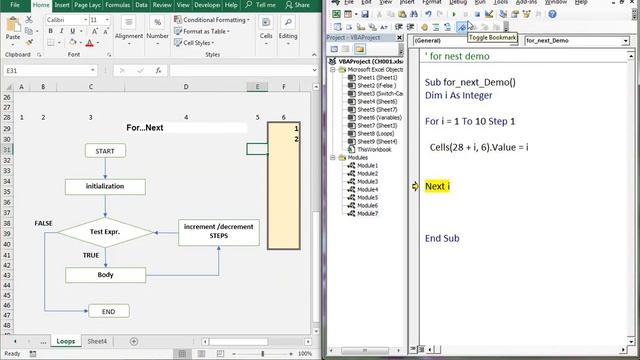
Task: Open the for_next_Demo procedure dropdown
Action: 625,41
